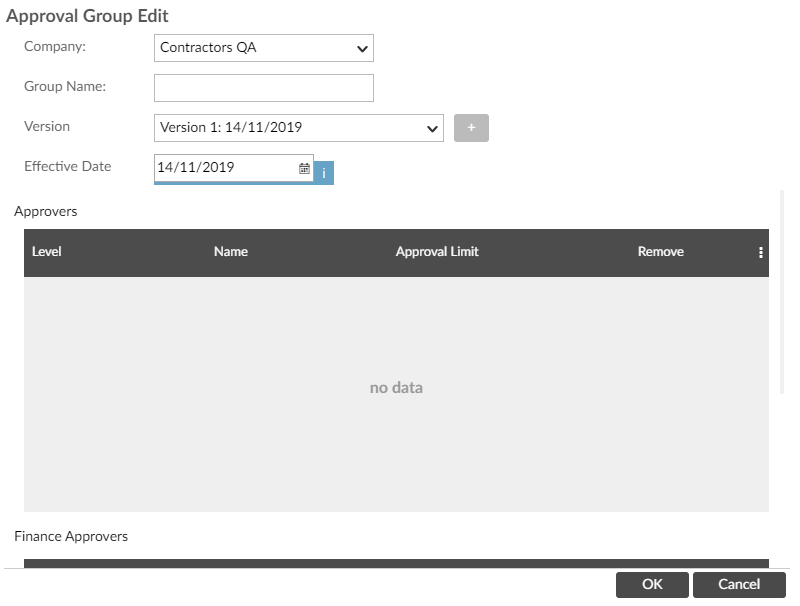Open the Approvers table column options menu
The height and width of the screenshot is (606, 800).
tap(761, 253)
